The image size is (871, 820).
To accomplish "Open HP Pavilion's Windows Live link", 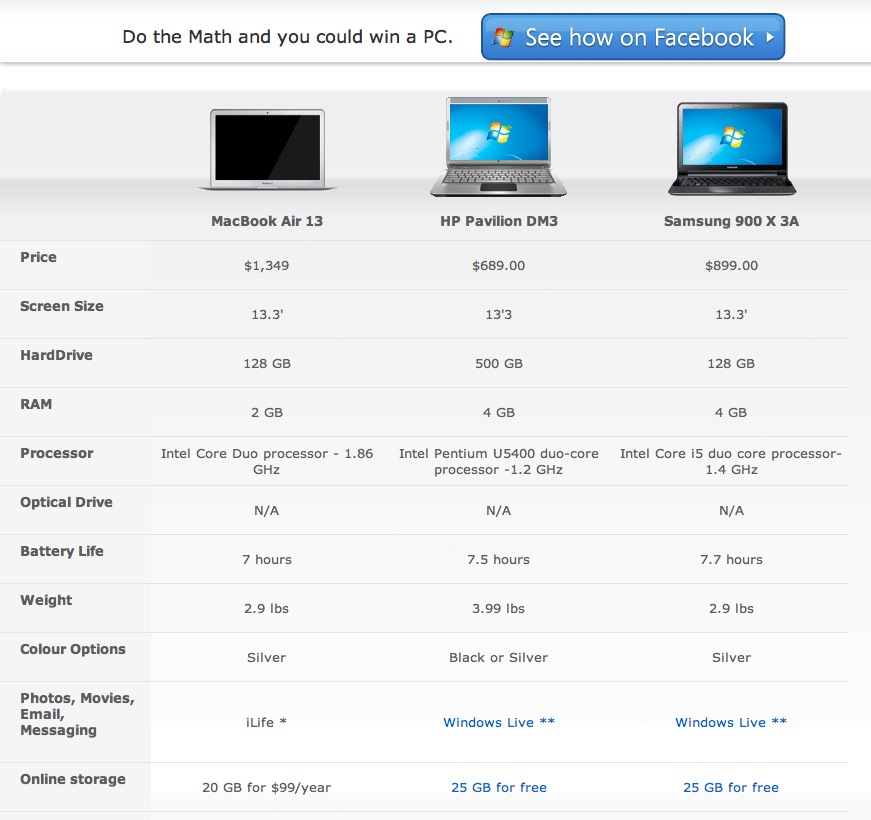I will (499, 722).
